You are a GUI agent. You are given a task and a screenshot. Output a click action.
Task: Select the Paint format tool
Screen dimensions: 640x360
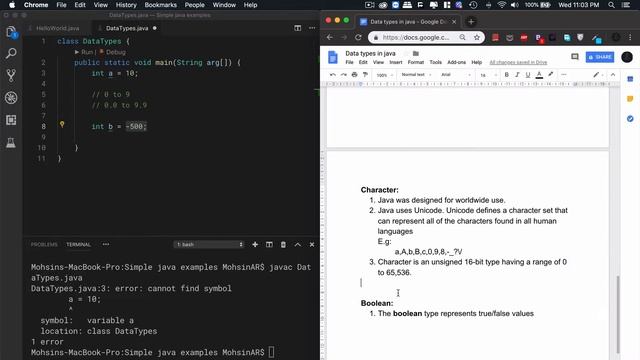[x=365, y=75]
